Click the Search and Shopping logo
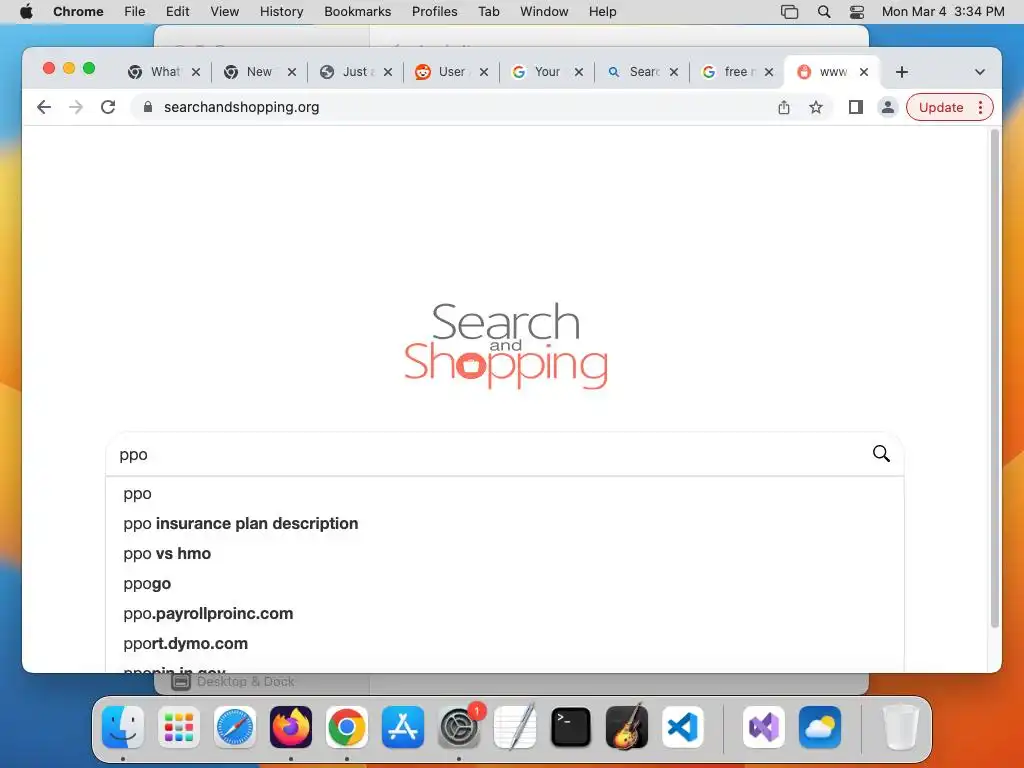1024x768 pixels. coord(506,345)
